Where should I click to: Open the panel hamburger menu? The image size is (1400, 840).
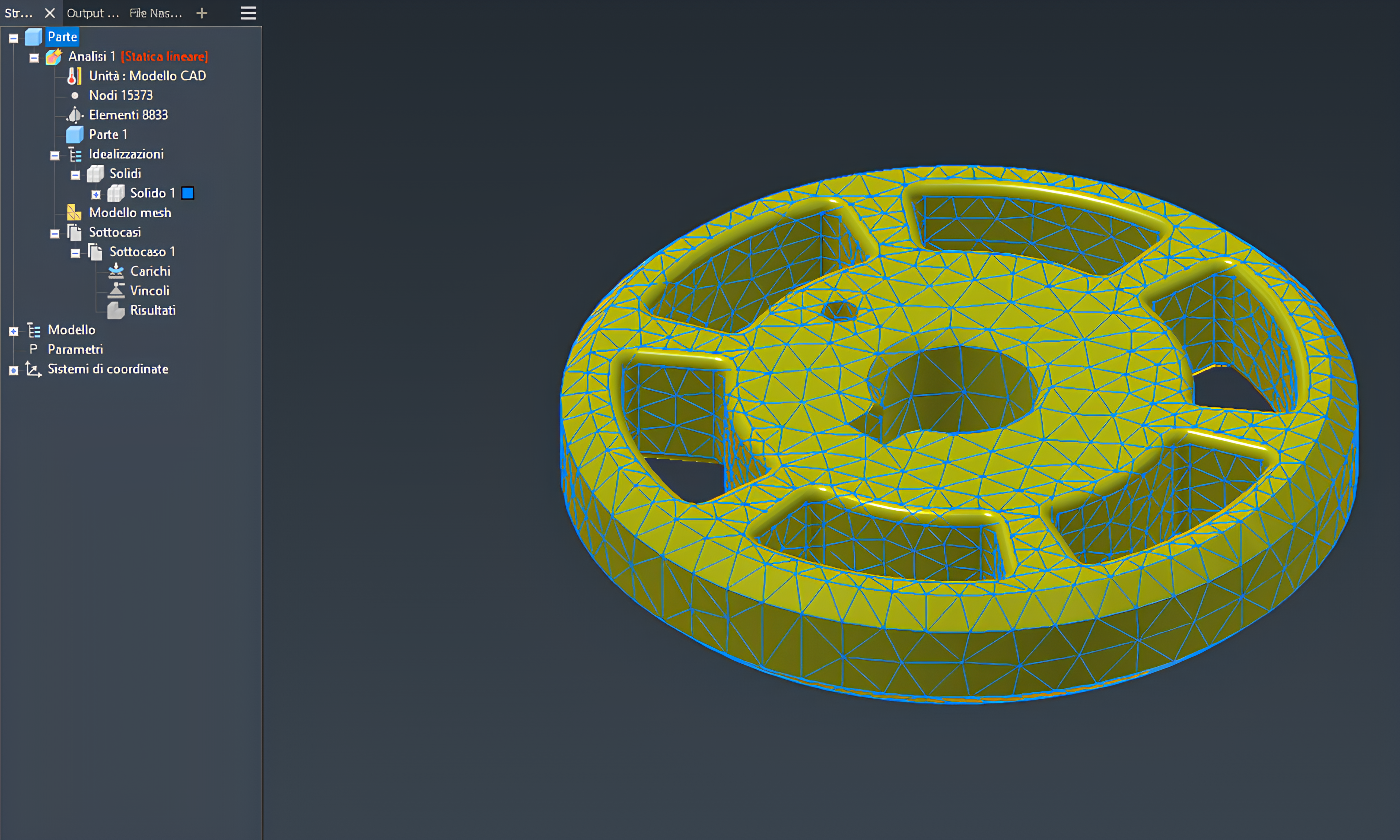coord(249,13)
